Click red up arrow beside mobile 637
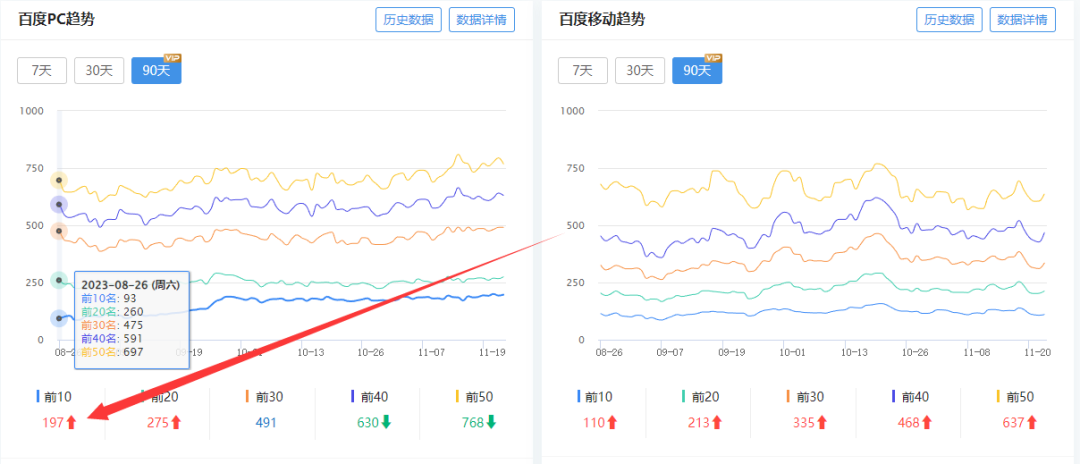The width and height of the screenshot is (1080, 464). [1032, 423]
